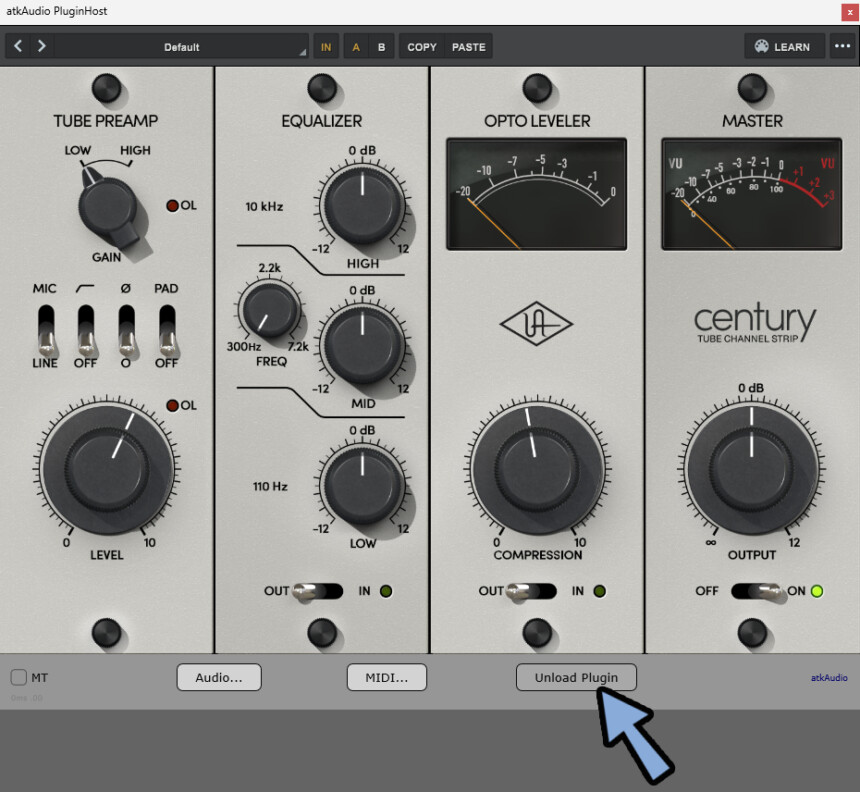The width and height of the screenshot is (860, 792).
Task: Open the Default preset dropdown
Action: click(182, 46)
